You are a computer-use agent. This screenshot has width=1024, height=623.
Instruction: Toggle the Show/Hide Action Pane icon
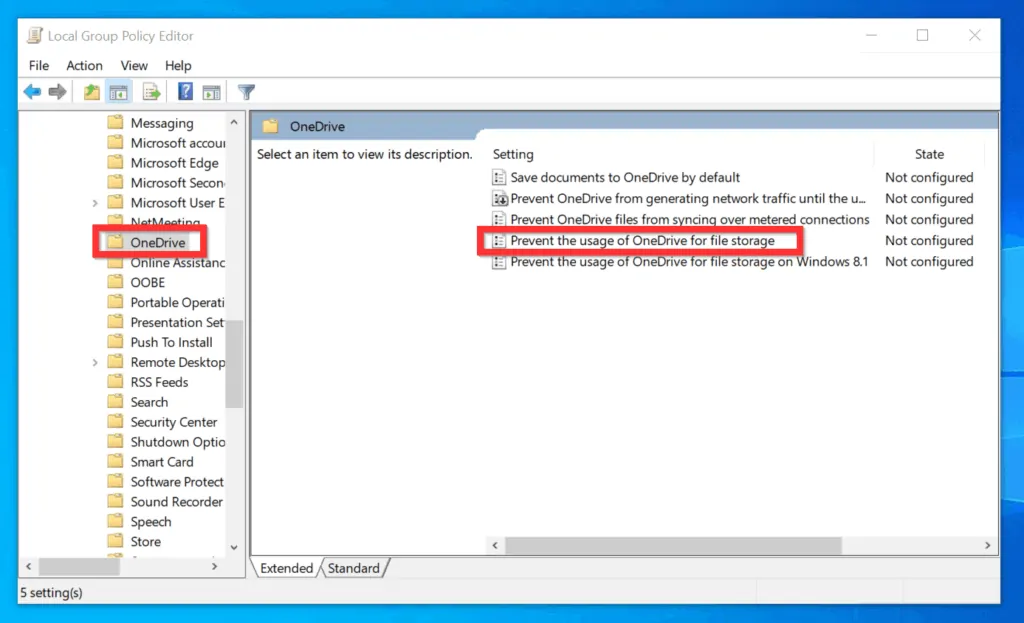(212, 91)
